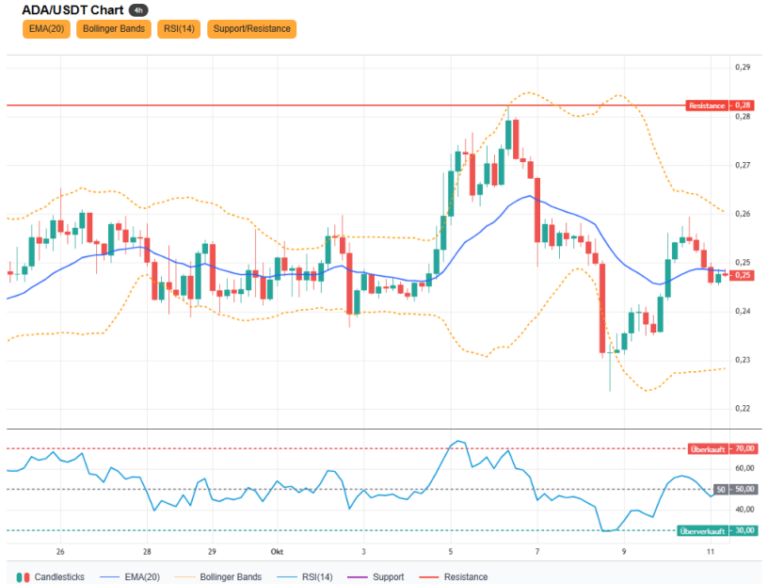Screen dimensions: 768x584
Task: Toggle RSI(14) legend entry
Action: pyautogui.click(x=305, y=577)
